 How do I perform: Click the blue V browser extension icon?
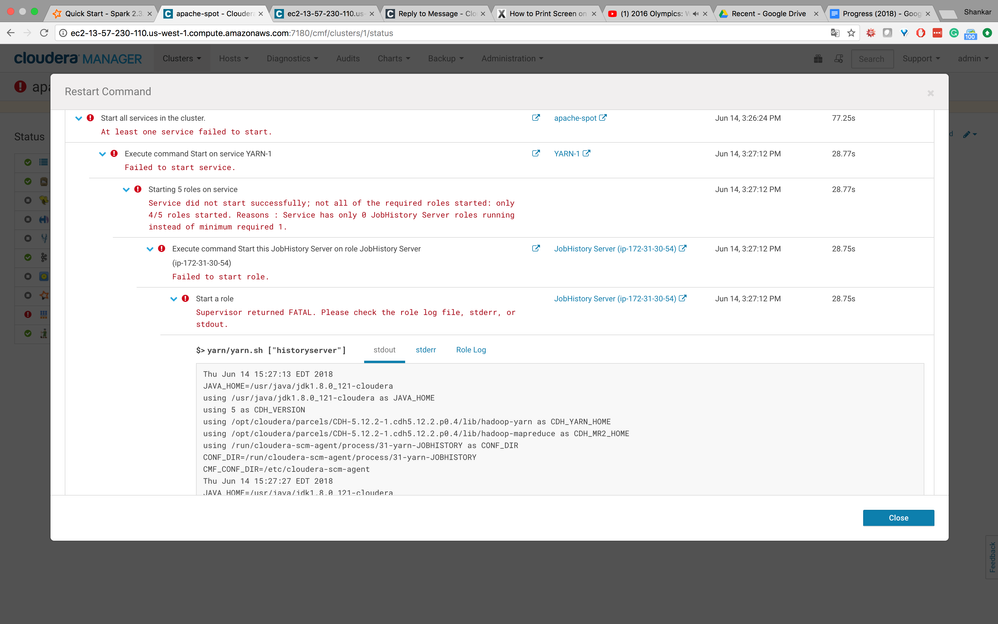[x=904, y=33]
